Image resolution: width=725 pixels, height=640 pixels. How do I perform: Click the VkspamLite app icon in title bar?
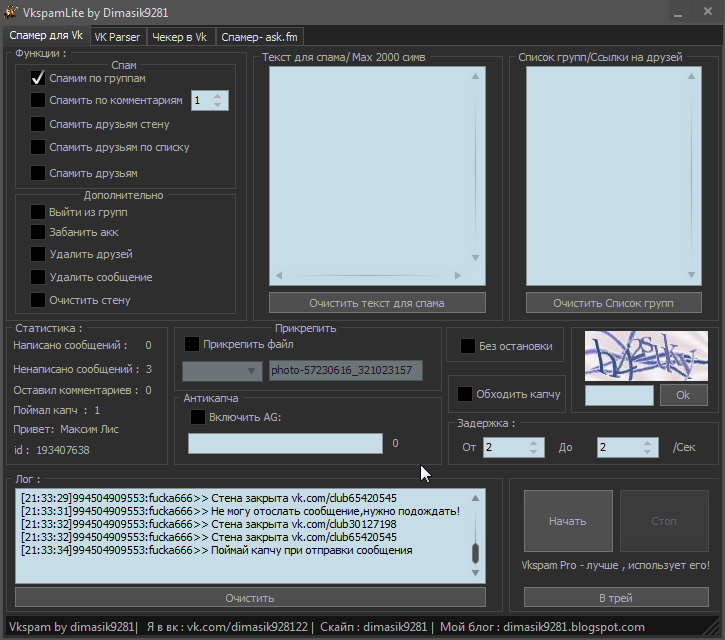(x=10, y=12)
